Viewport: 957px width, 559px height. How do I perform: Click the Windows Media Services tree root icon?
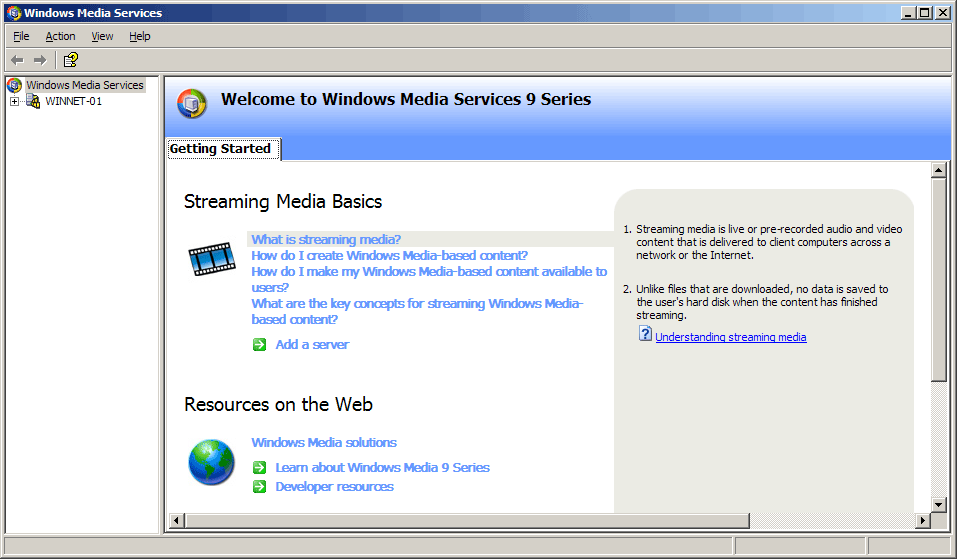pos(14,85)
